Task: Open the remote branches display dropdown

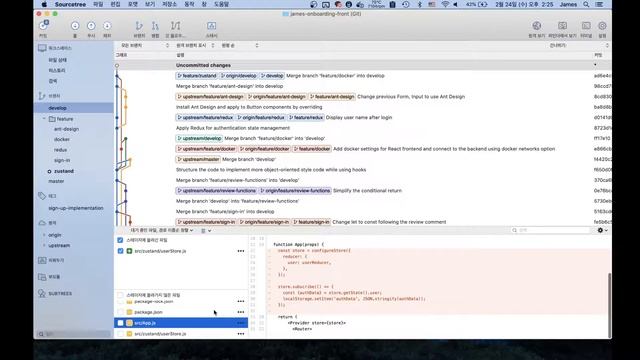Action: click(195, 45)
